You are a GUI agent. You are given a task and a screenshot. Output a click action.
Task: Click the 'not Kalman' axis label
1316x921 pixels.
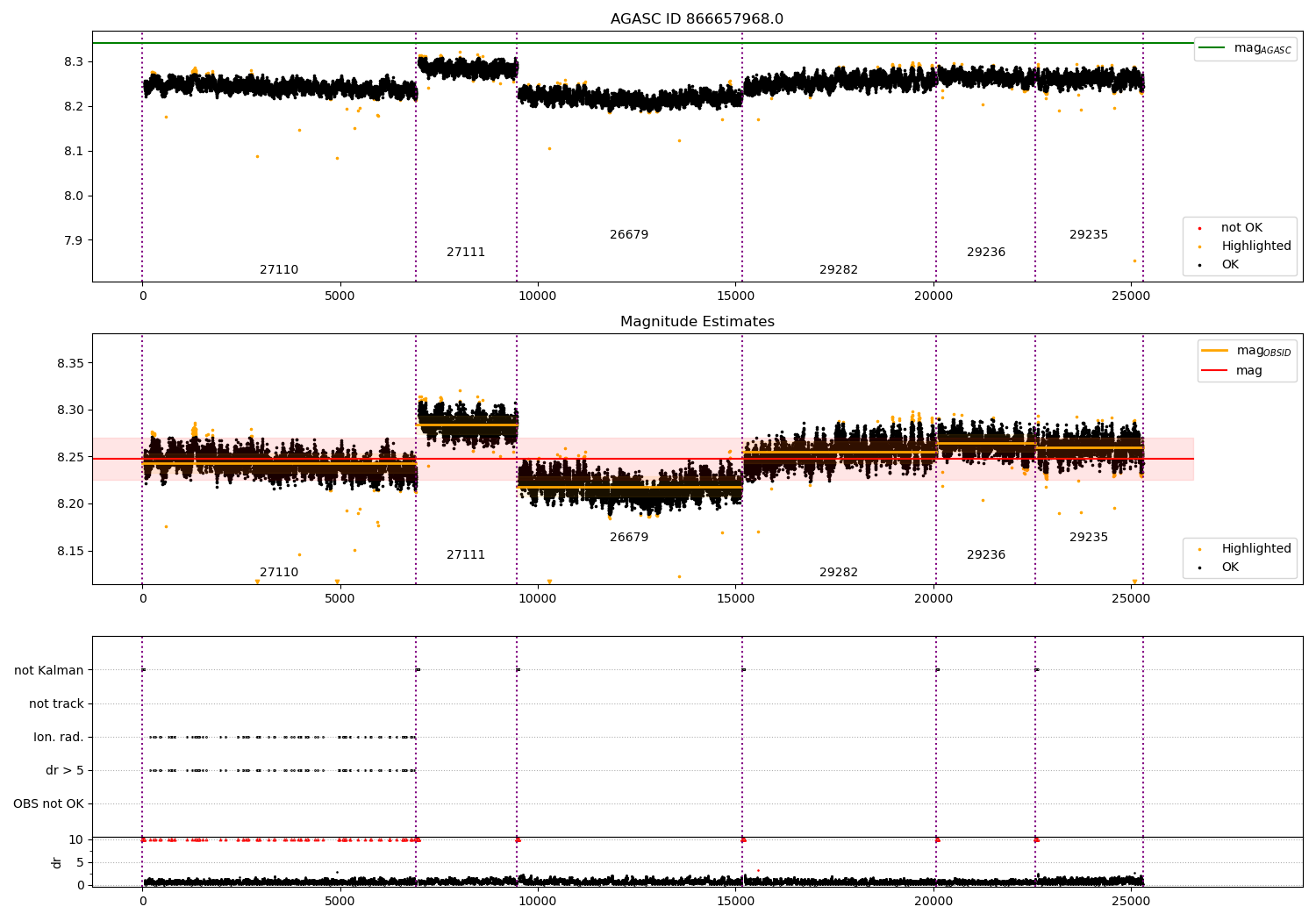coord(49,671)
